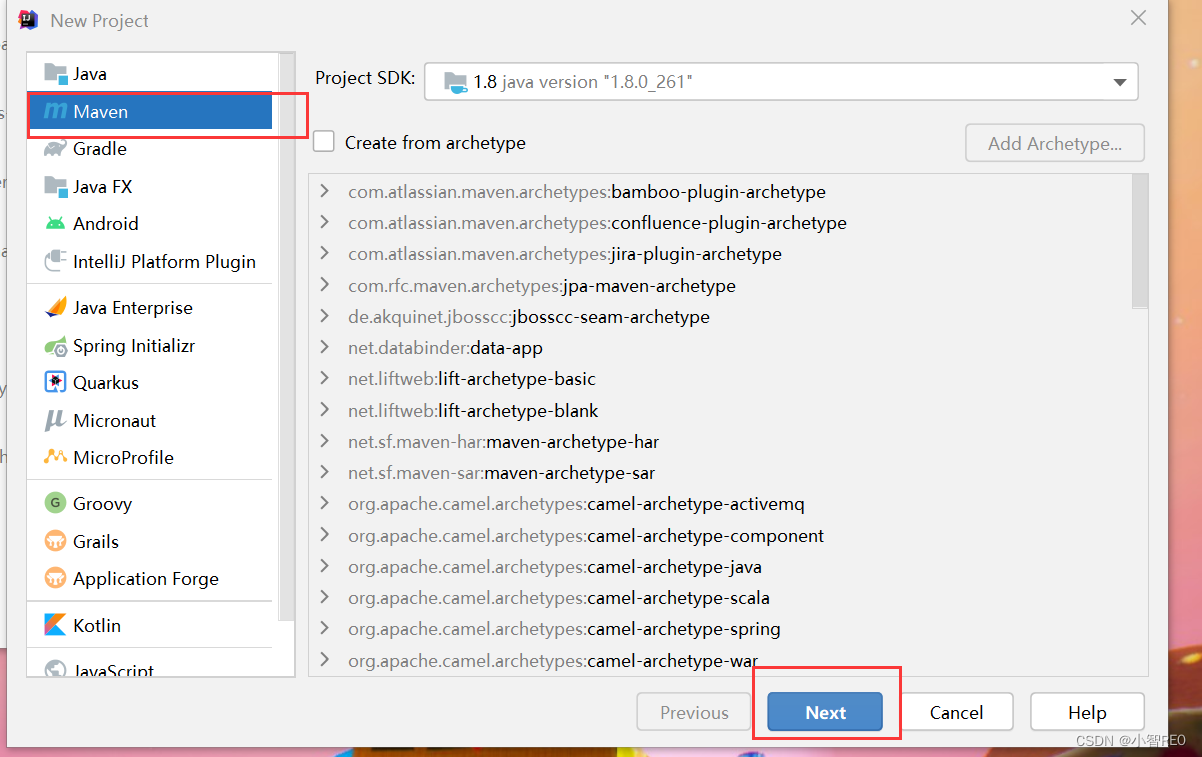Click the Groovy G icon
Image resolution: width=1202 pixels, height=757 pixels.
coord(55,503)
